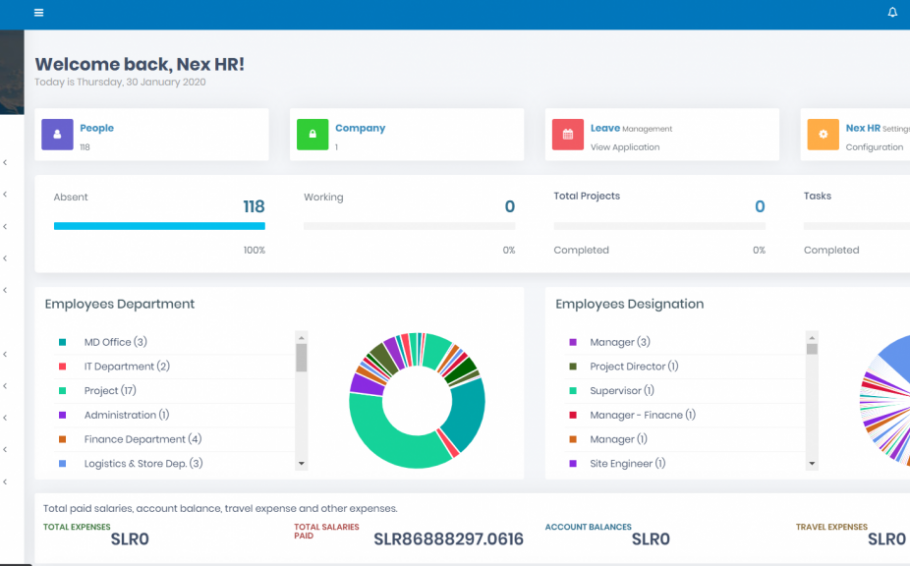
Task: Click the green Supervisor color swatch
Action: pyautogui.click(x=573, y=391)
